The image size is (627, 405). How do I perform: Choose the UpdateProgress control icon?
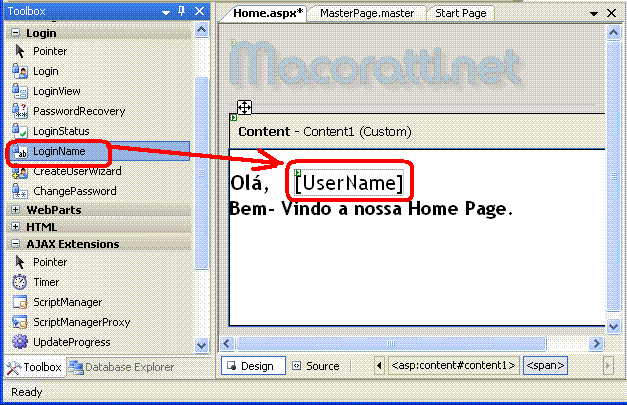point(19,342)
